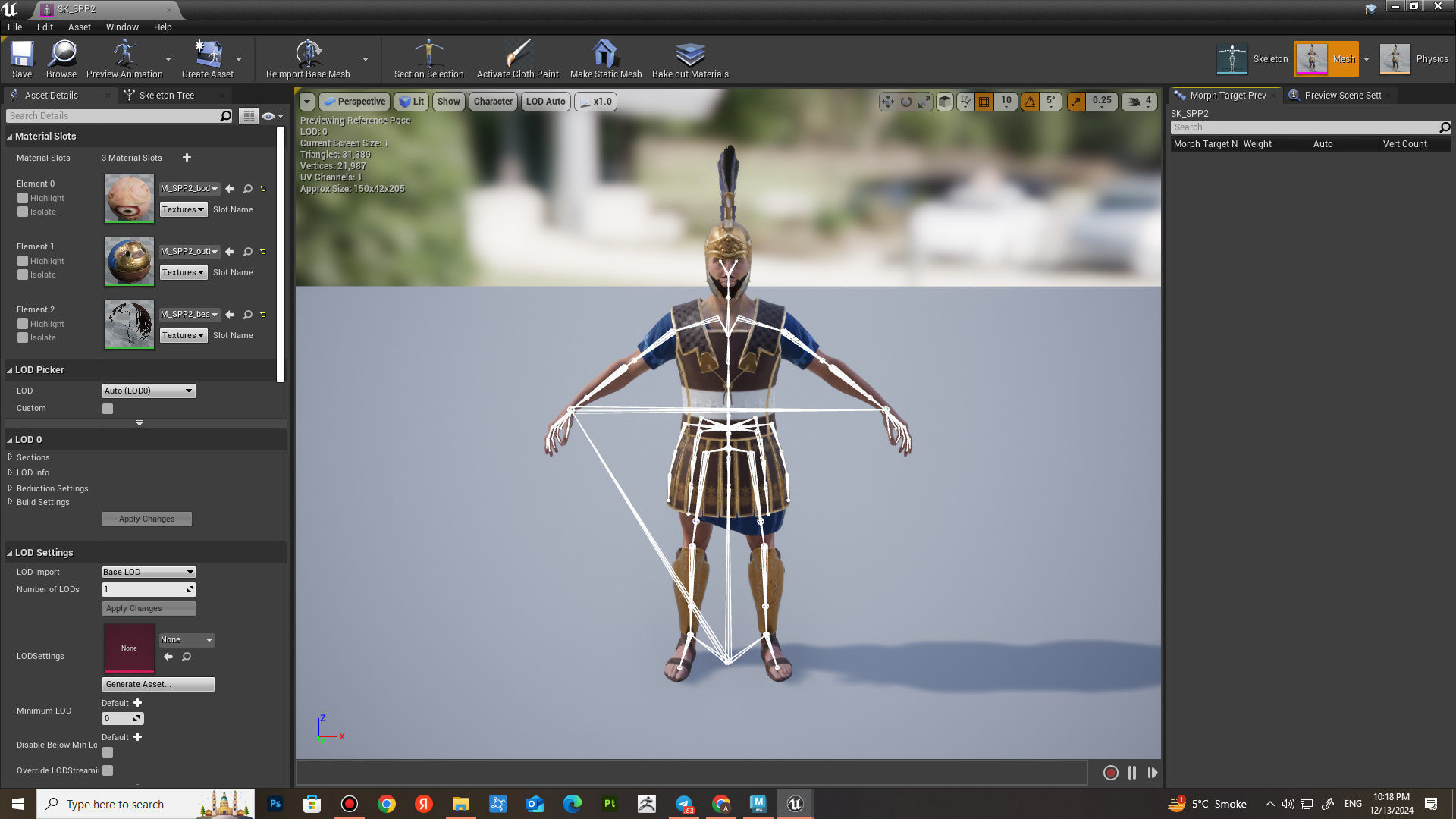Image resolution: width=1456 pixels, height=819 pixels.
Task: Open property matrix view options
Action: [248, 116]
